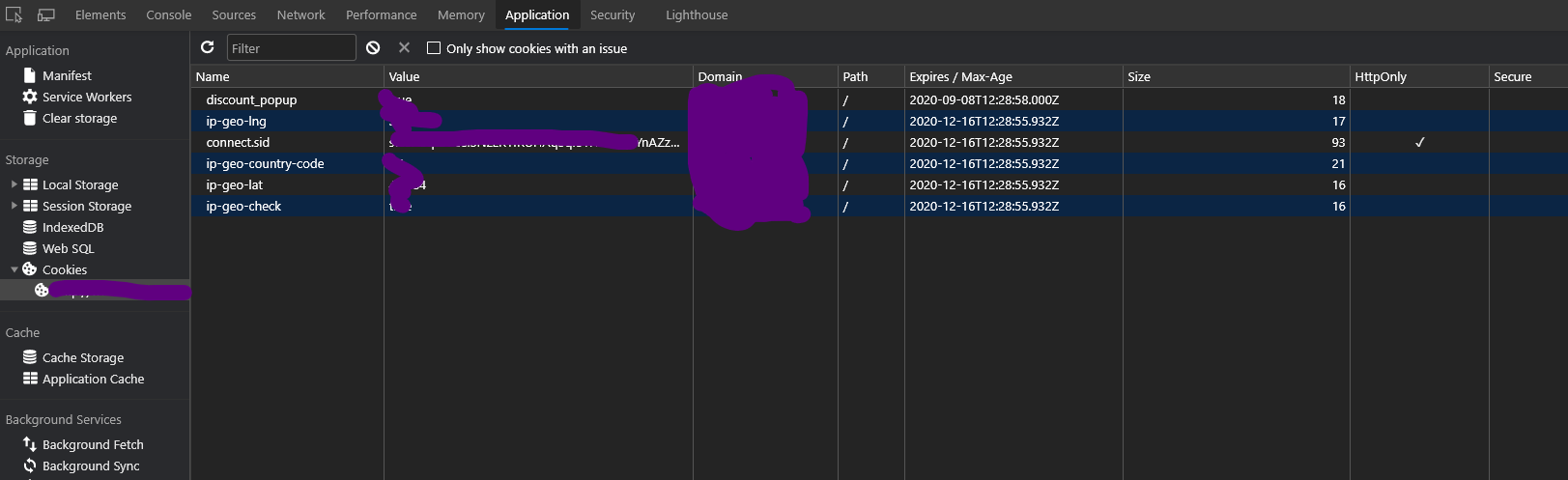This screenshot has height=480, width=1568.
Task: Expand the Session Storage tree arrow
Action: tap(14, 206)
